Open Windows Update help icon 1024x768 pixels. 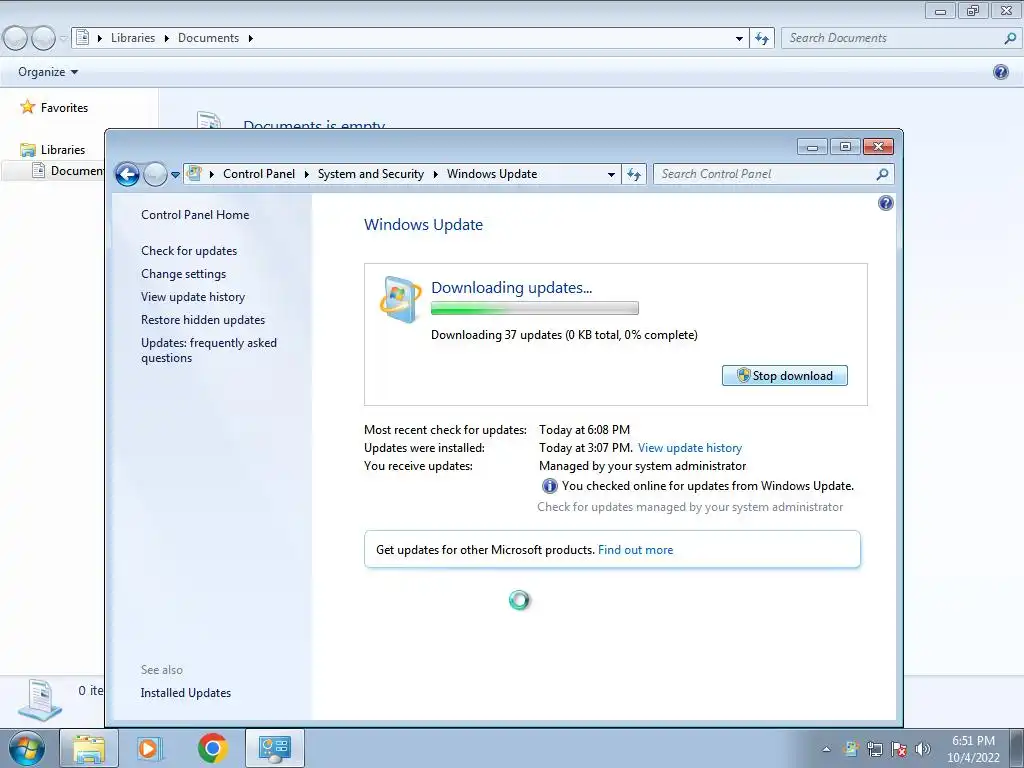pyautogui.click(x=886, y=203)
